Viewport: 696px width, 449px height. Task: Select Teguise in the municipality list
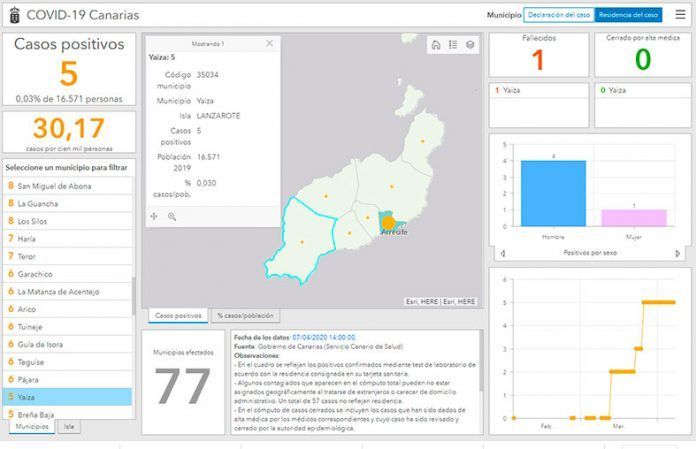67,362
